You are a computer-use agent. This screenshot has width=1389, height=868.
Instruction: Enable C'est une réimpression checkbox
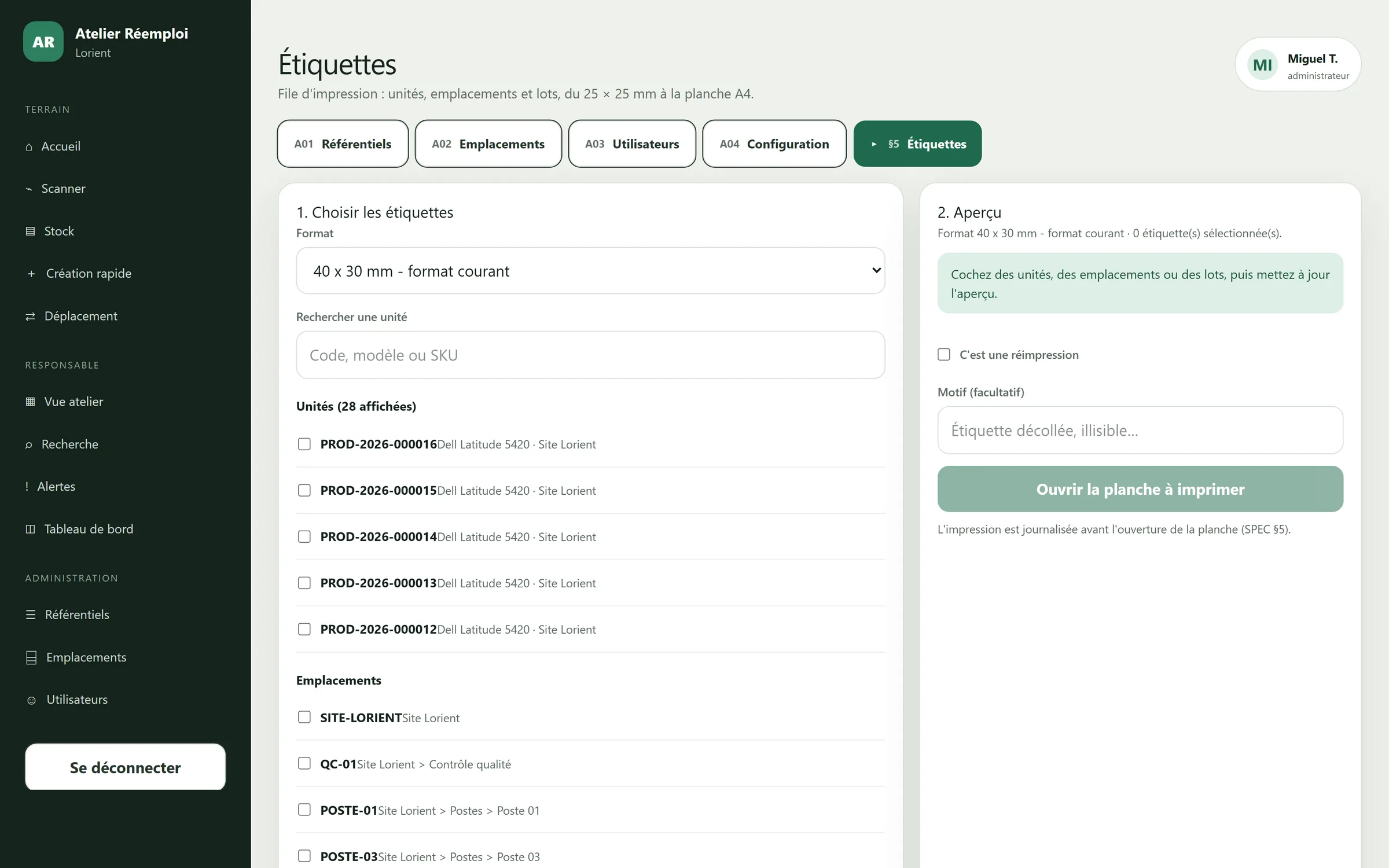944,354
